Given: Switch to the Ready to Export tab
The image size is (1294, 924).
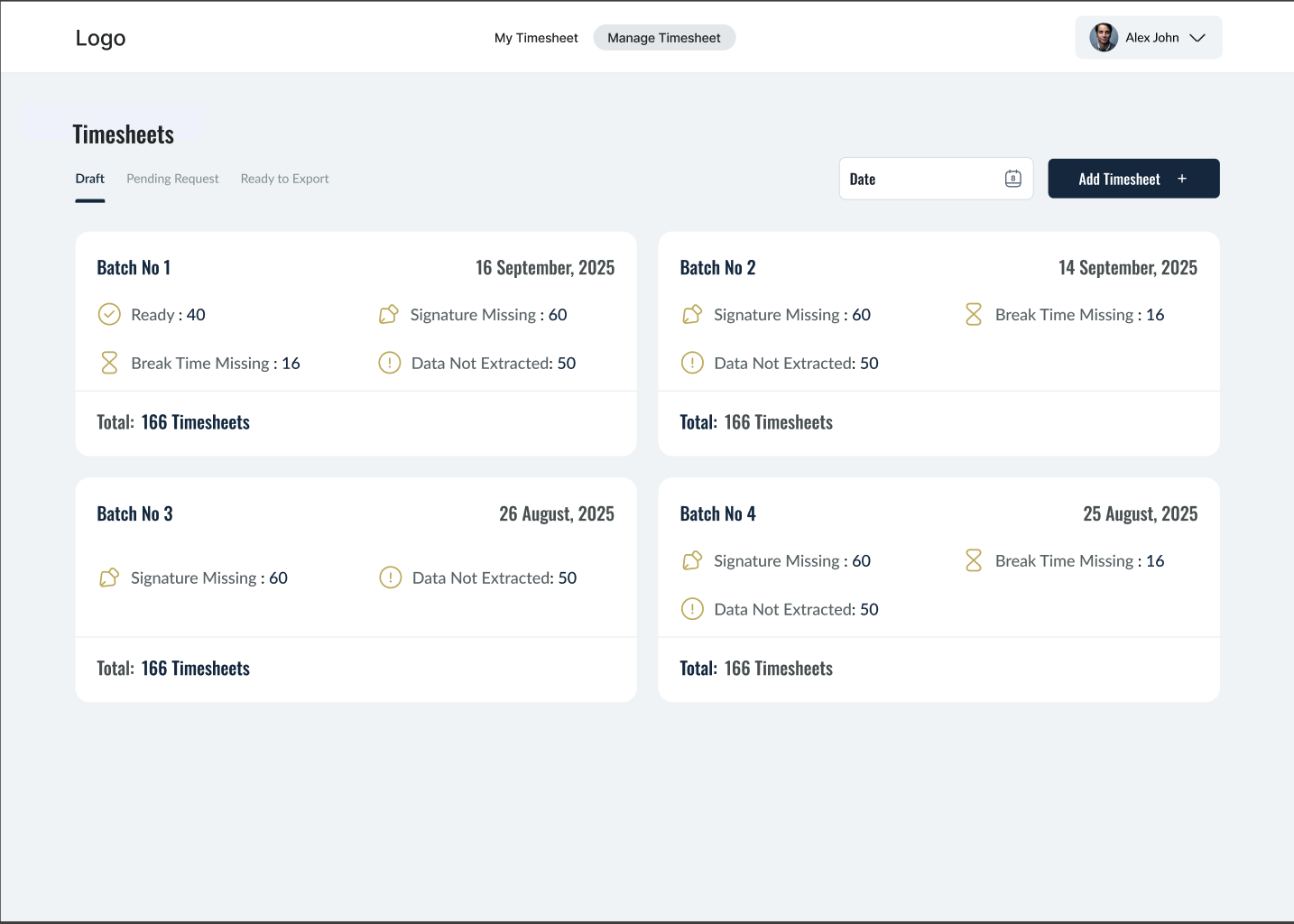Looking at the screenshot, I should [x=284, y=178].
